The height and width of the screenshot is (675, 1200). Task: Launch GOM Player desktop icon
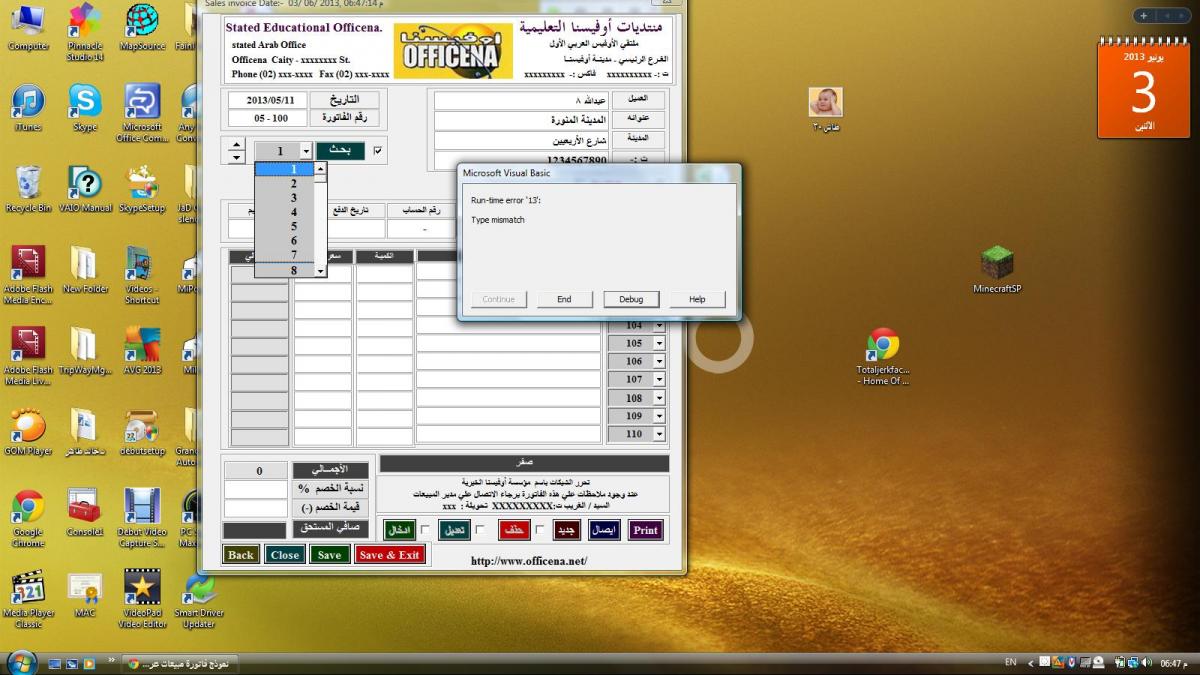click(28, 432)
